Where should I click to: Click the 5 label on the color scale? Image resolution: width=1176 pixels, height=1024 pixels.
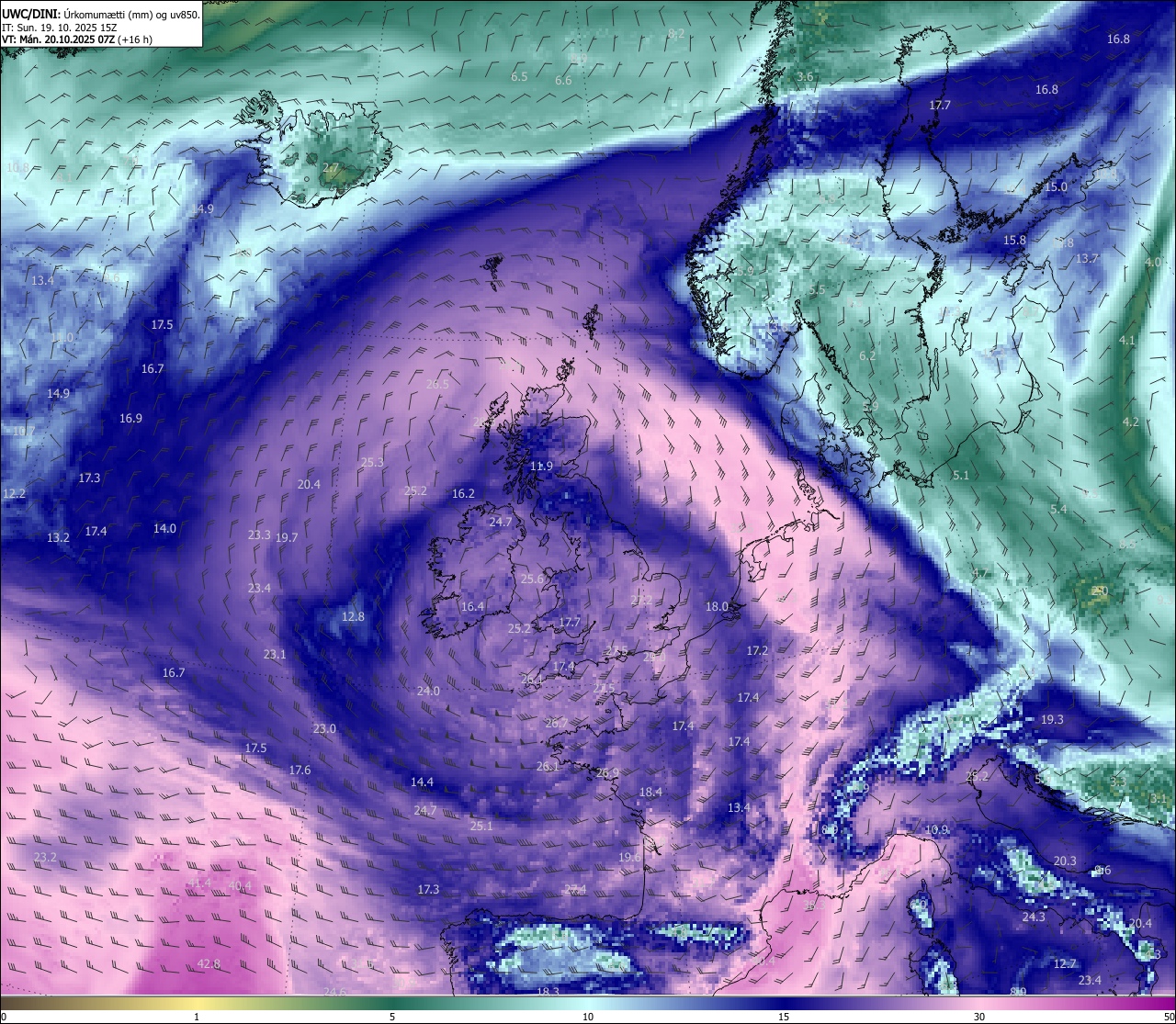pos(392,1017)
